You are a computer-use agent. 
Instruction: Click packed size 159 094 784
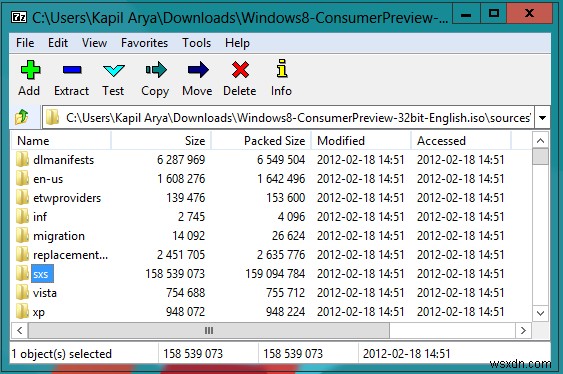pos(275,274)
